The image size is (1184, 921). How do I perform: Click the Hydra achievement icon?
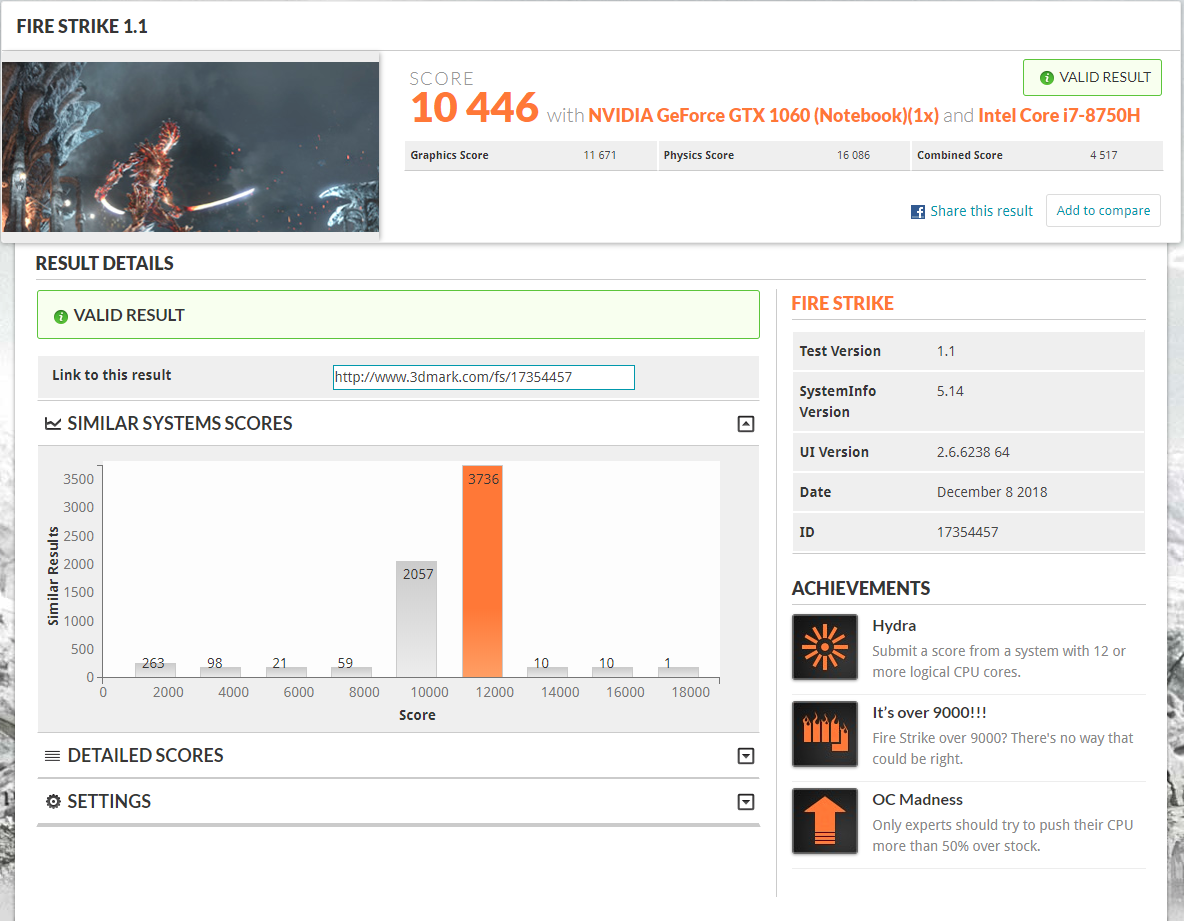[x=825, y=647]
